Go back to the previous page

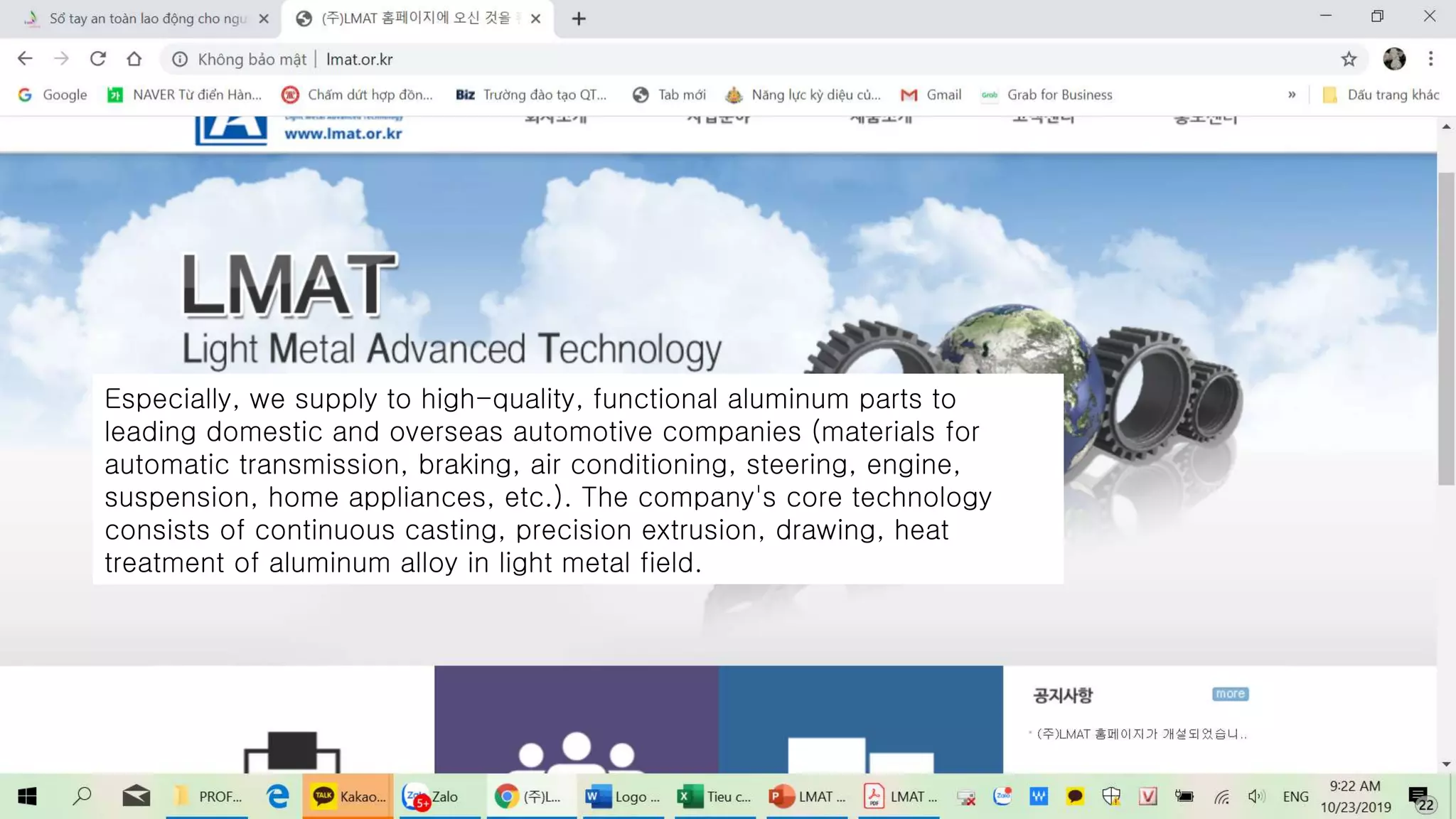25,59
